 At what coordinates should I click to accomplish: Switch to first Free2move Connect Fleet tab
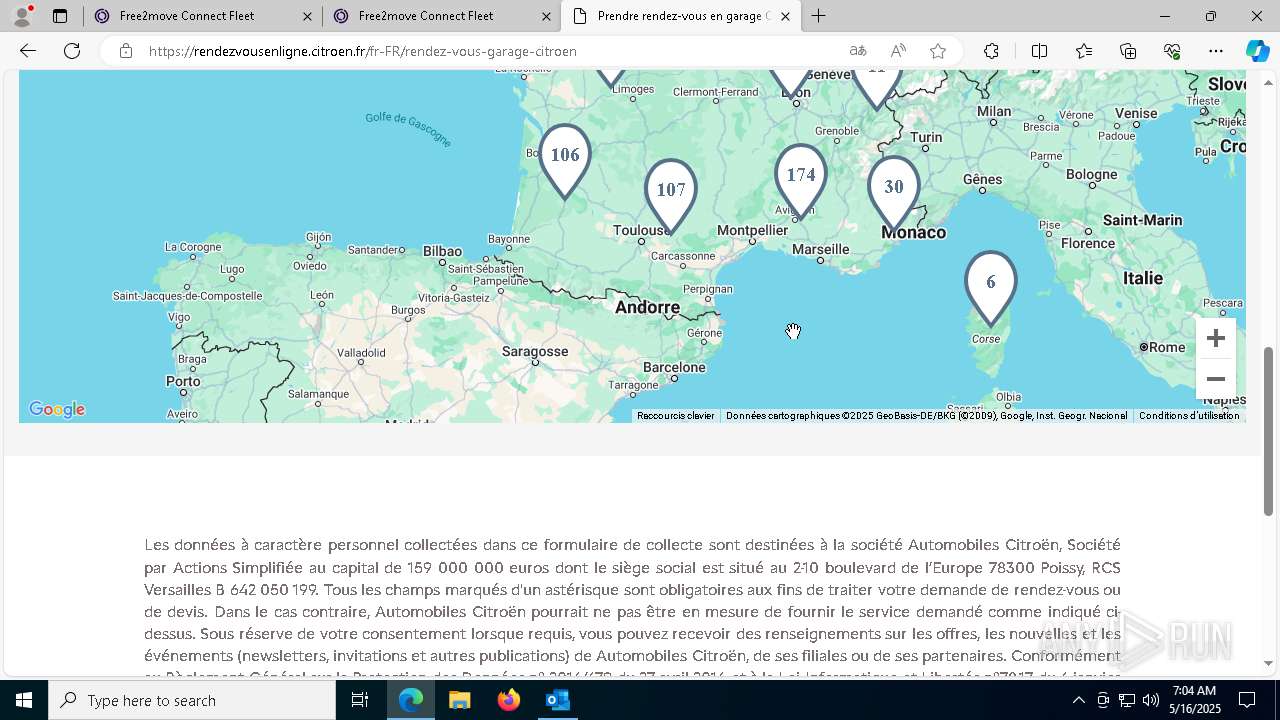pos(203,16)
